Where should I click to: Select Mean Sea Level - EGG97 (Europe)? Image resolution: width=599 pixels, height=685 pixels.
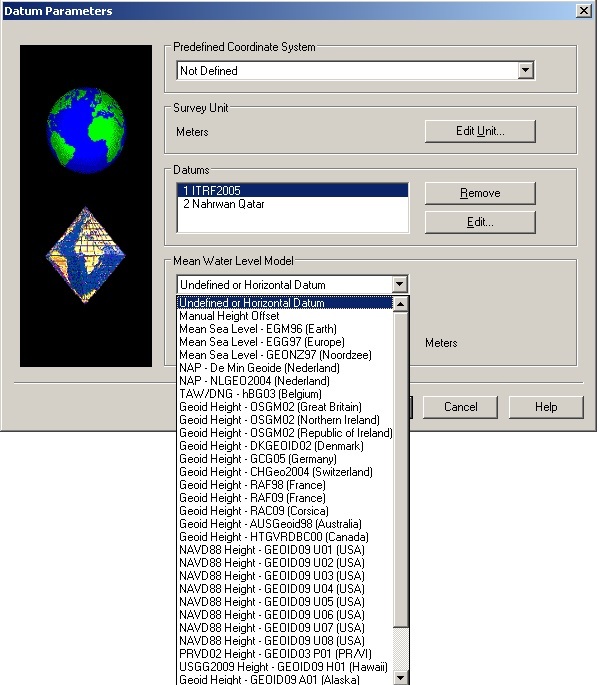285,342
